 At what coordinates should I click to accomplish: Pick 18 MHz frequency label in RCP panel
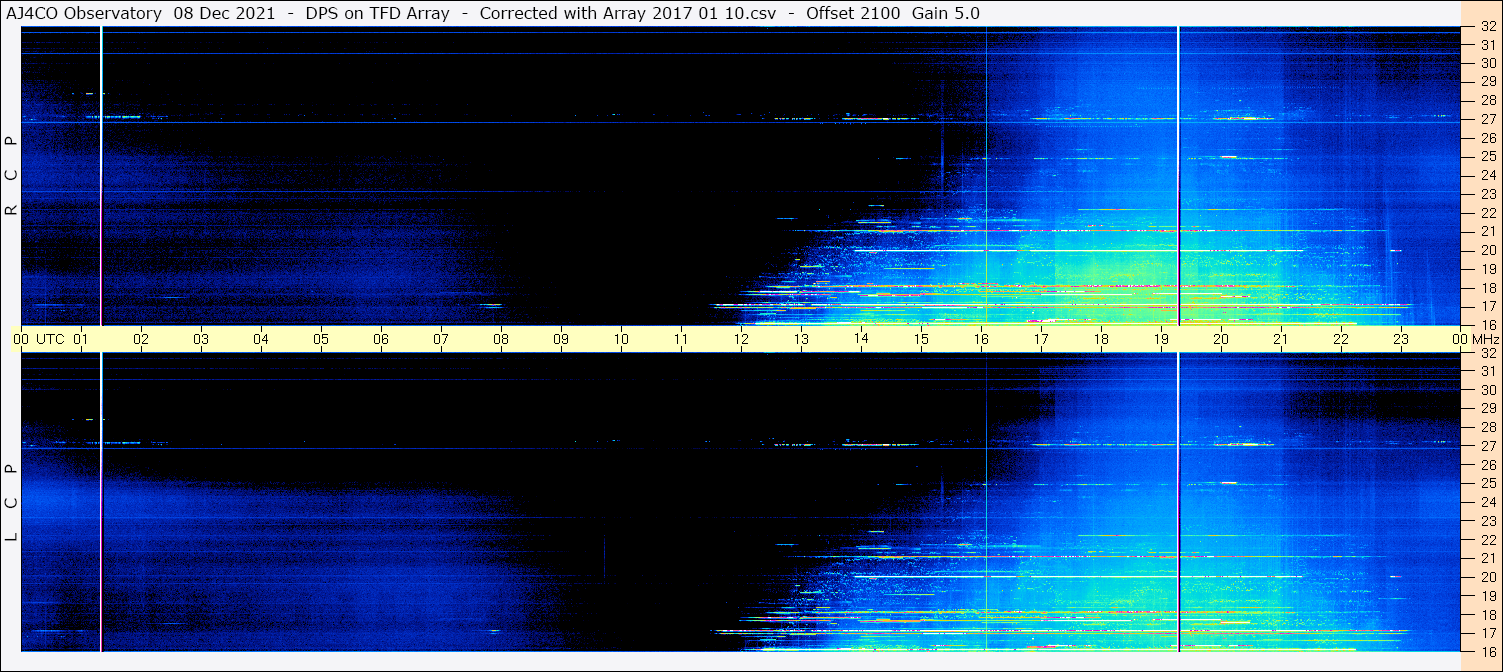tap(1487, 288)
